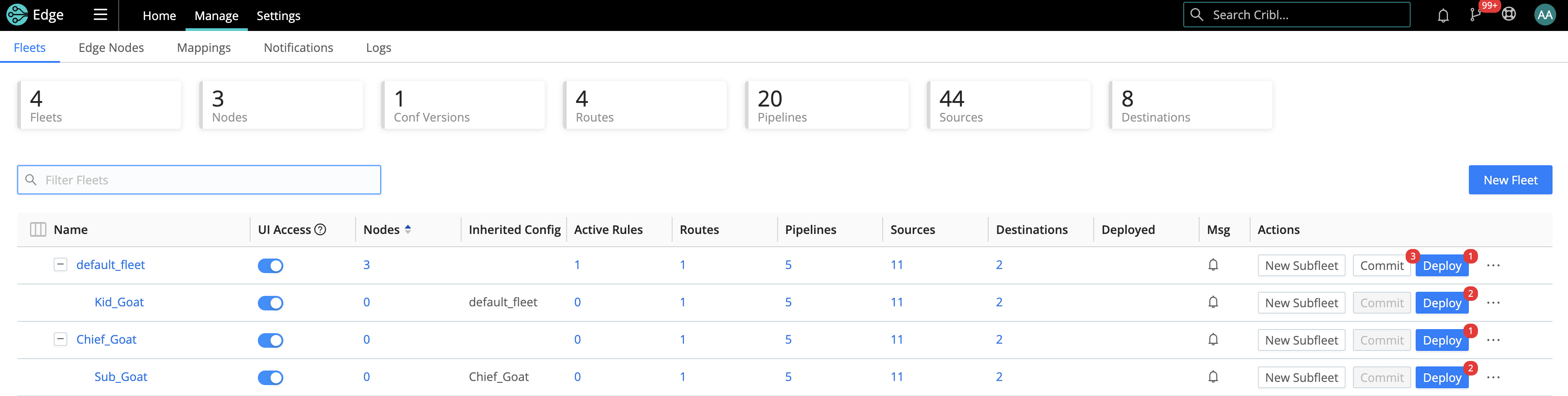This screenshot has width=1568, height=396.
Task: Toggle UI Access for default_fleet
Action: point(270,266)
